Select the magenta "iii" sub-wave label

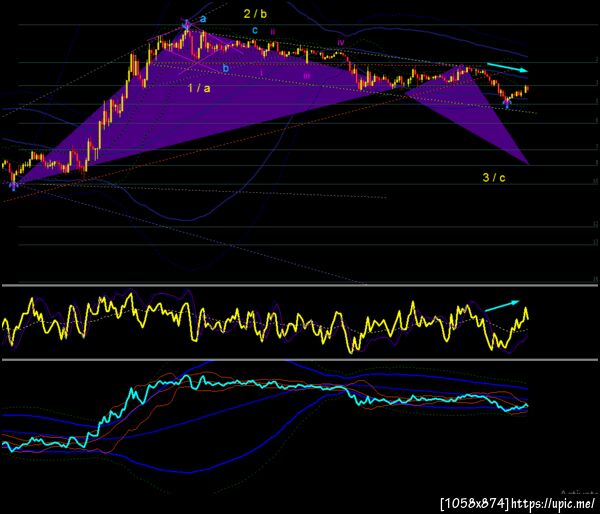click(x=307, y=76)
